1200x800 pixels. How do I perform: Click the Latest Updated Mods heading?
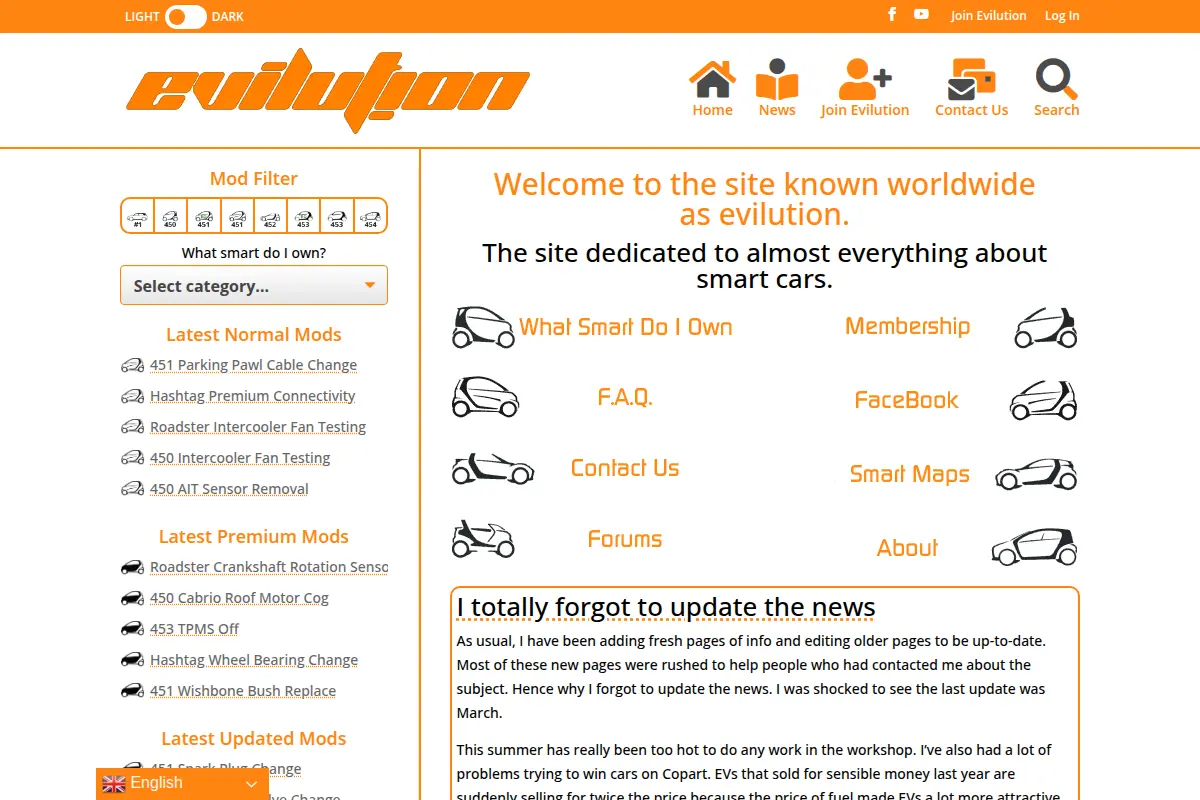pyautogui.click(x=254, y=739)
